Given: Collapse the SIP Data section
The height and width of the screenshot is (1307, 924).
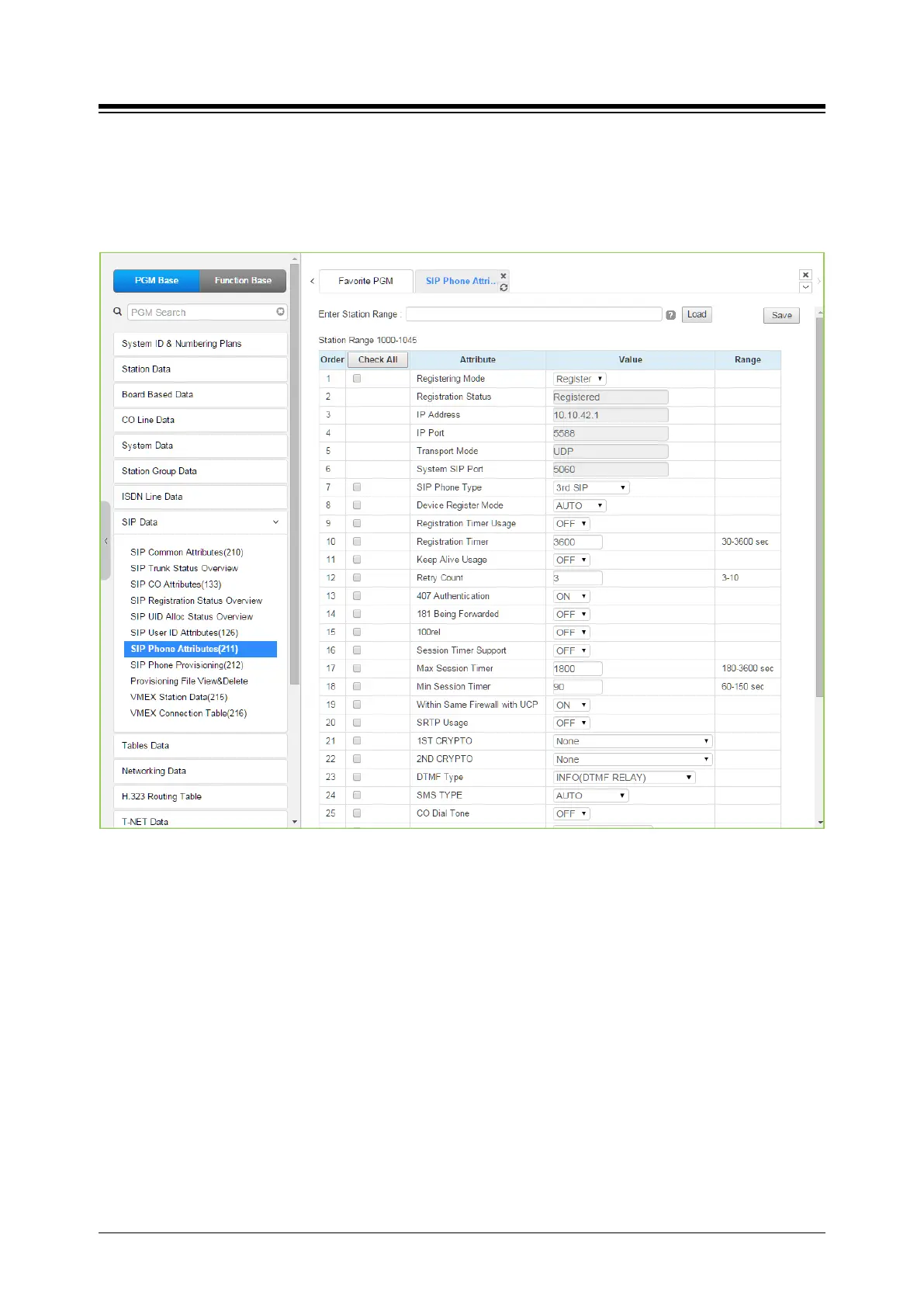Looking at the screenshot, I should click(200, 522).
